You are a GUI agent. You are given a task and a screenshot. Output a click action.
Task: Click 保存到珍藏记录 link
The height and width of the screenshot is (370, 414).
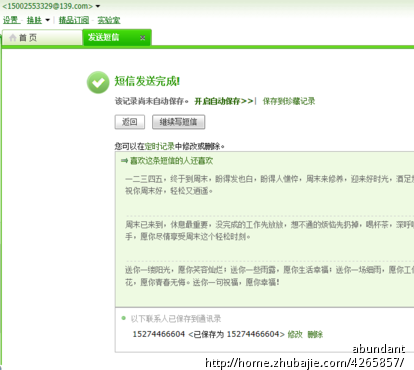click(289, 101)
